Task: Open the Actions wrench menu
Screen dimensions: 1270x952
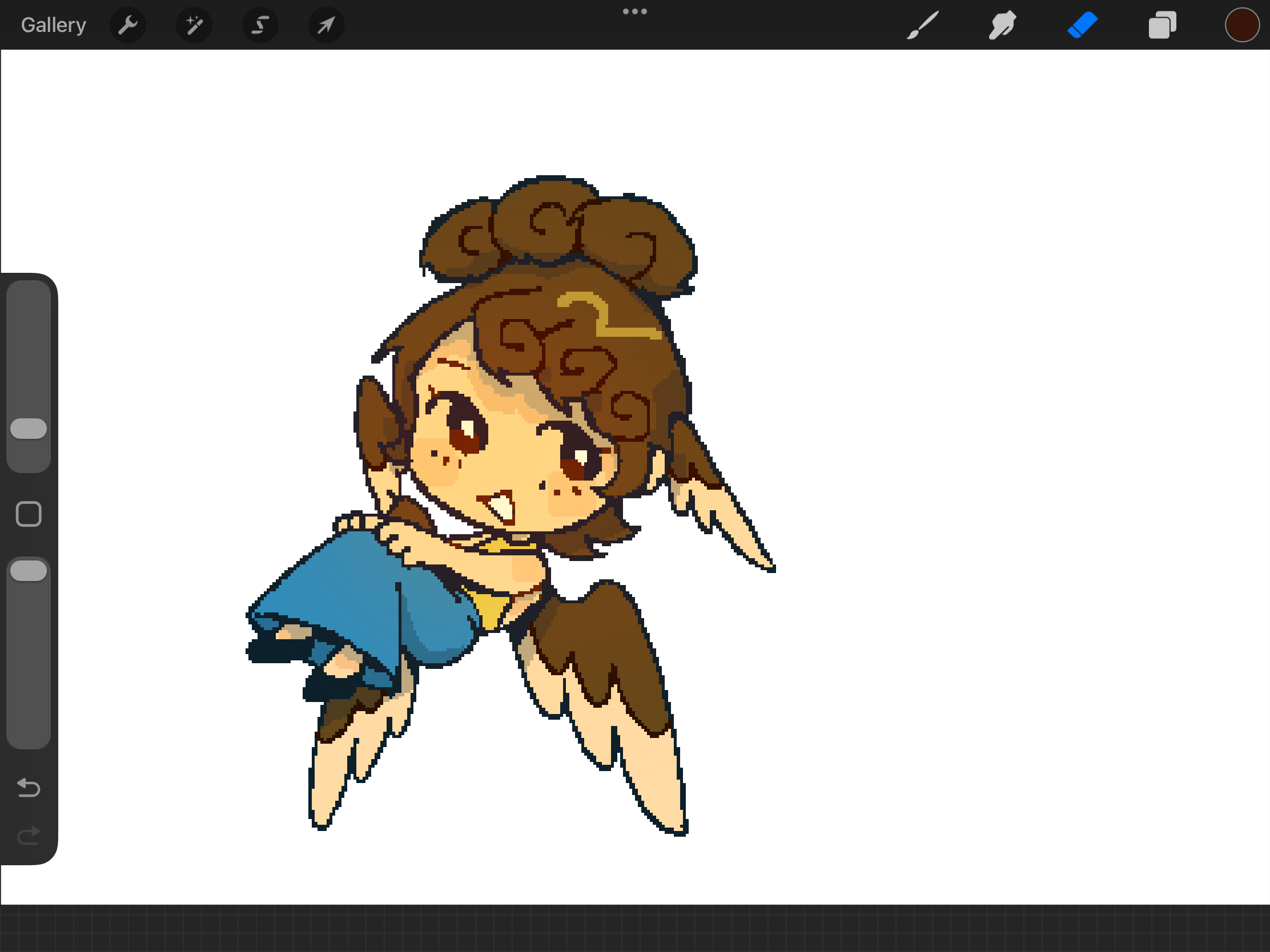Action: tap(127, 25)
